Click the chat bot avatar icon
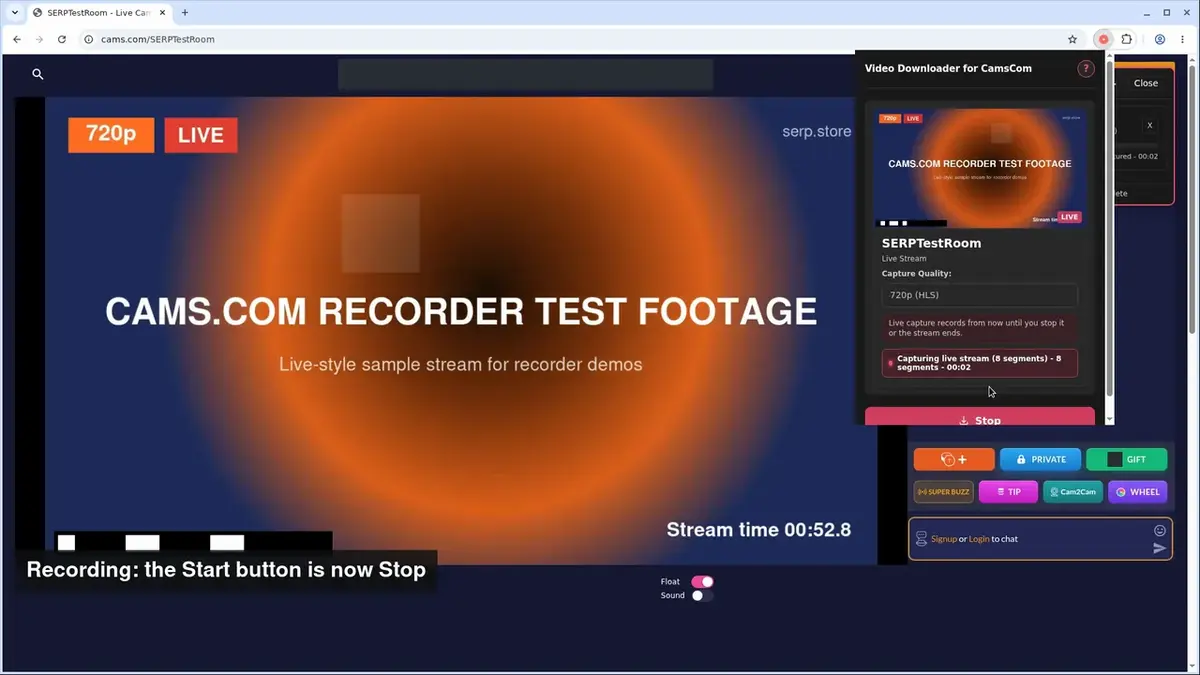The height and width of the screenshot is (675, 1200). click(921, 539)
